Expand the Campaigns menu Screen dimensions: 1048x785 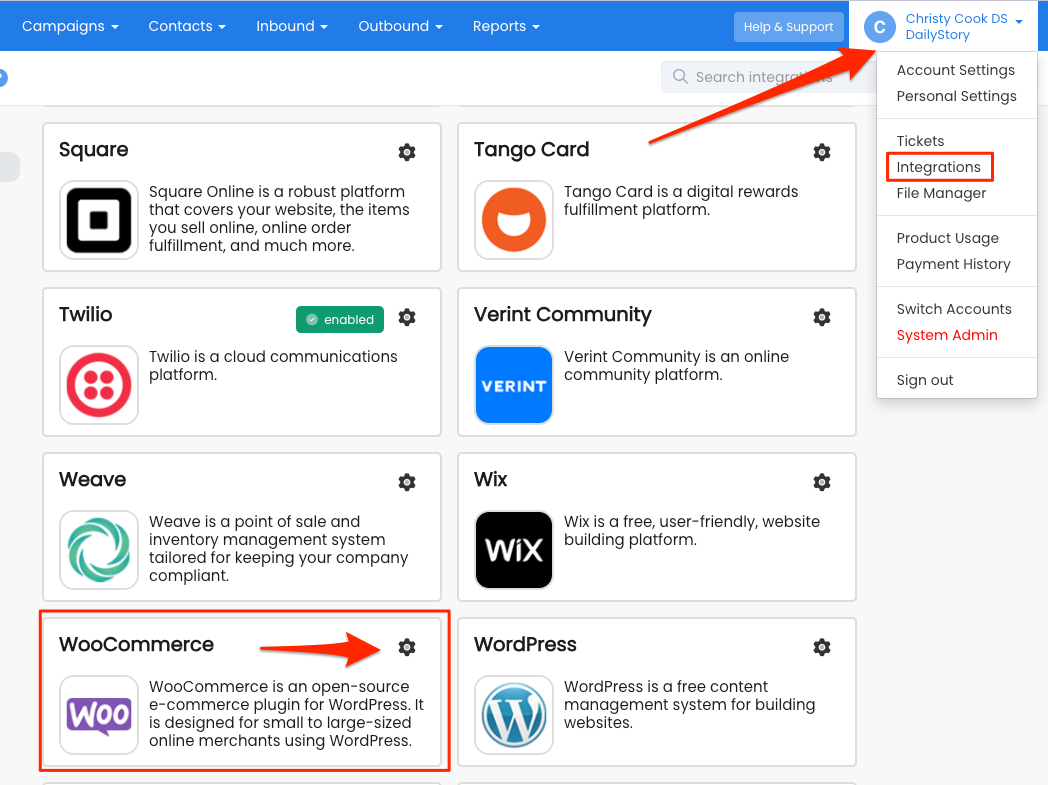coord(70,26)
